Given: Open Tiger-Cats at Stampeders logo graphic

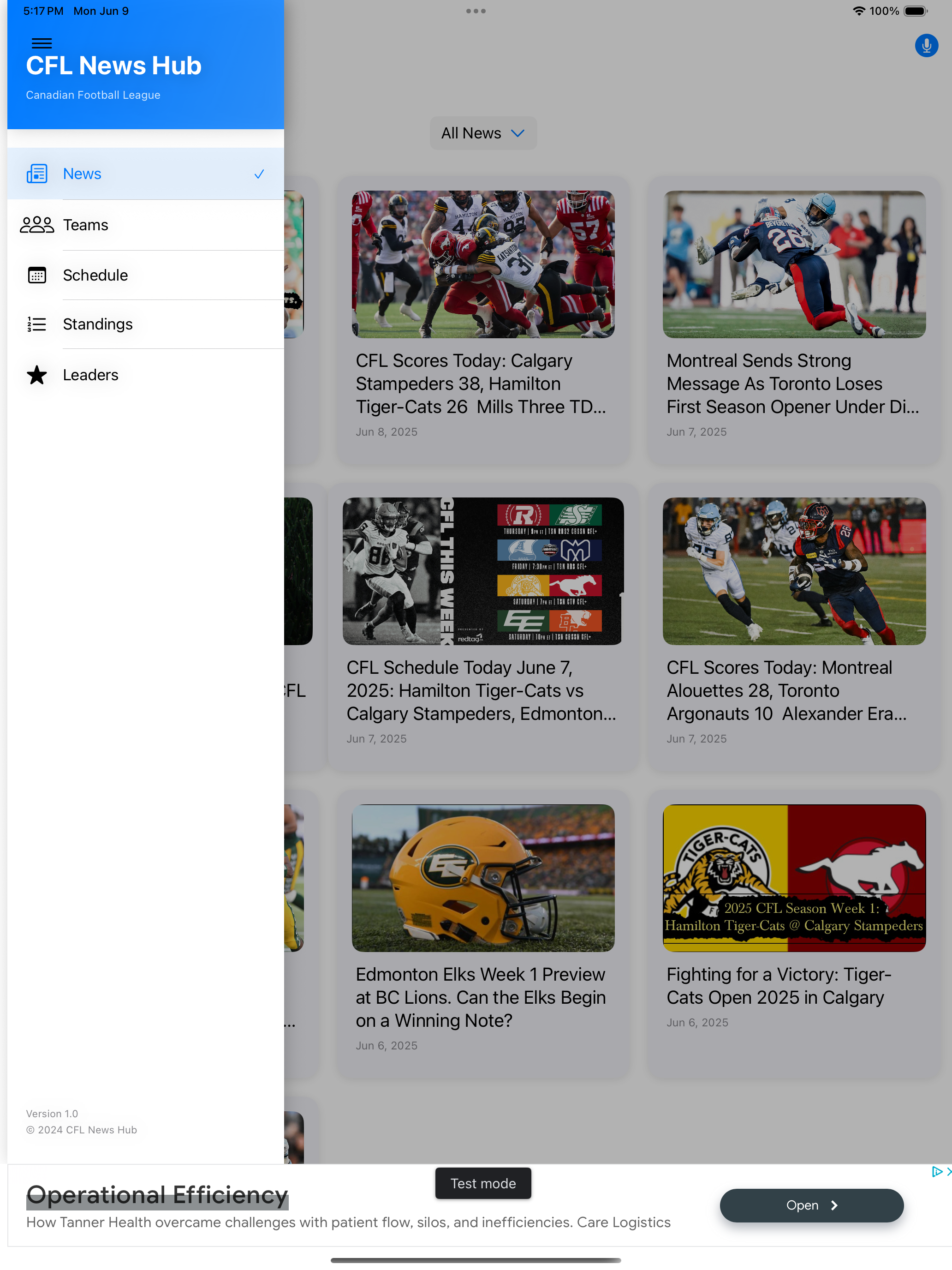Looking at the screenshot, I should tap(794, 878).
